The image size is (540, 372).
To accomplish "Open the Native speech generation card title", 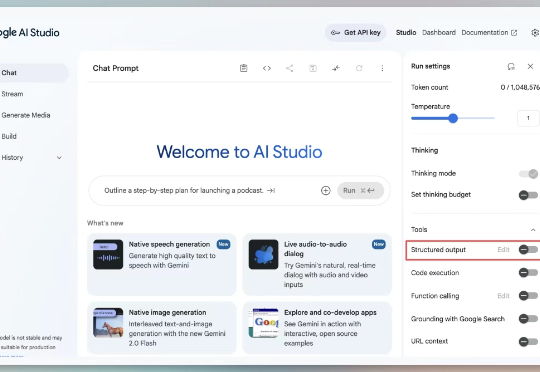I will coord(169,244).
